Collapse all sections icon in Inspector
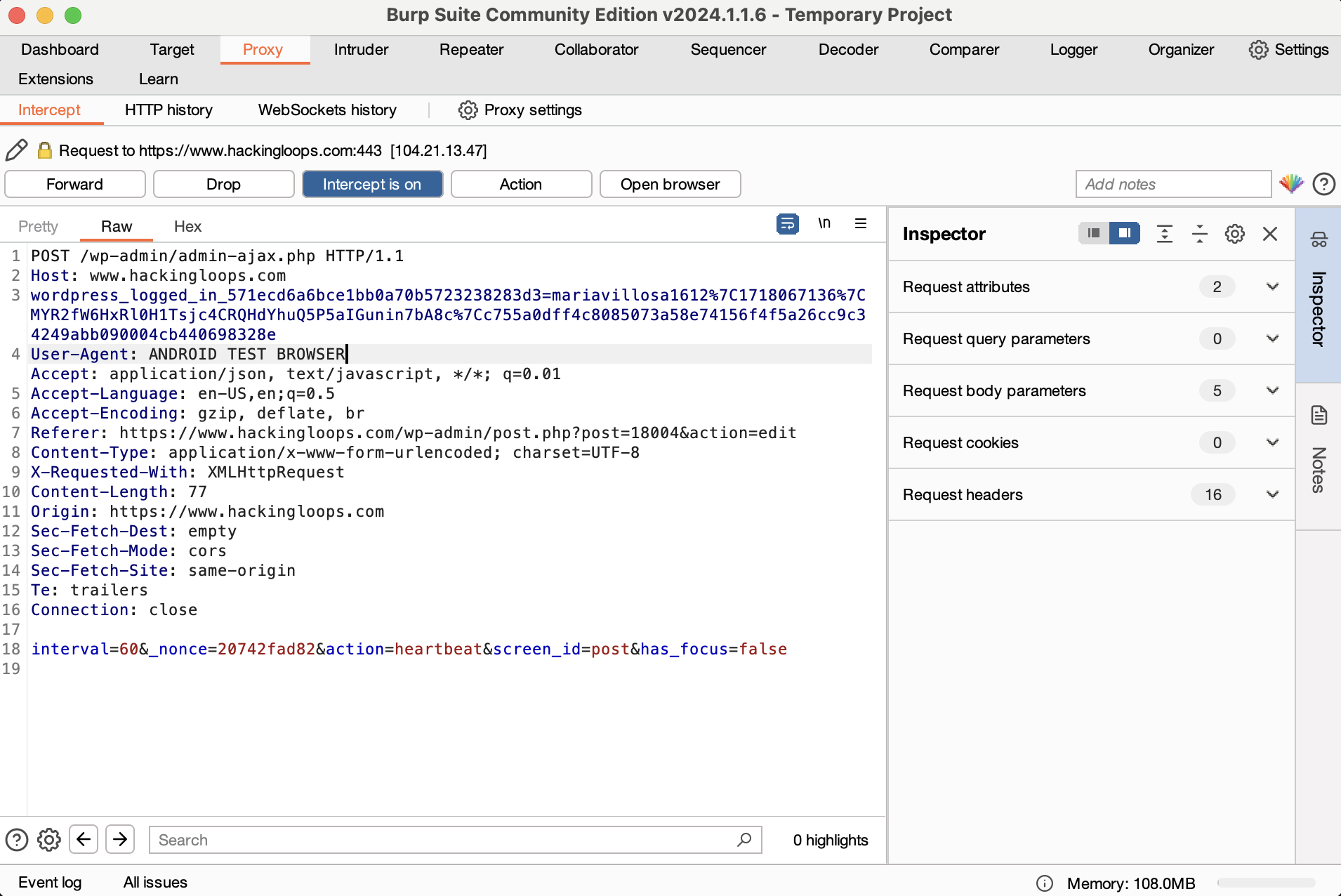This screenshot has height=896, width=1341. (x=1200, y=234)
